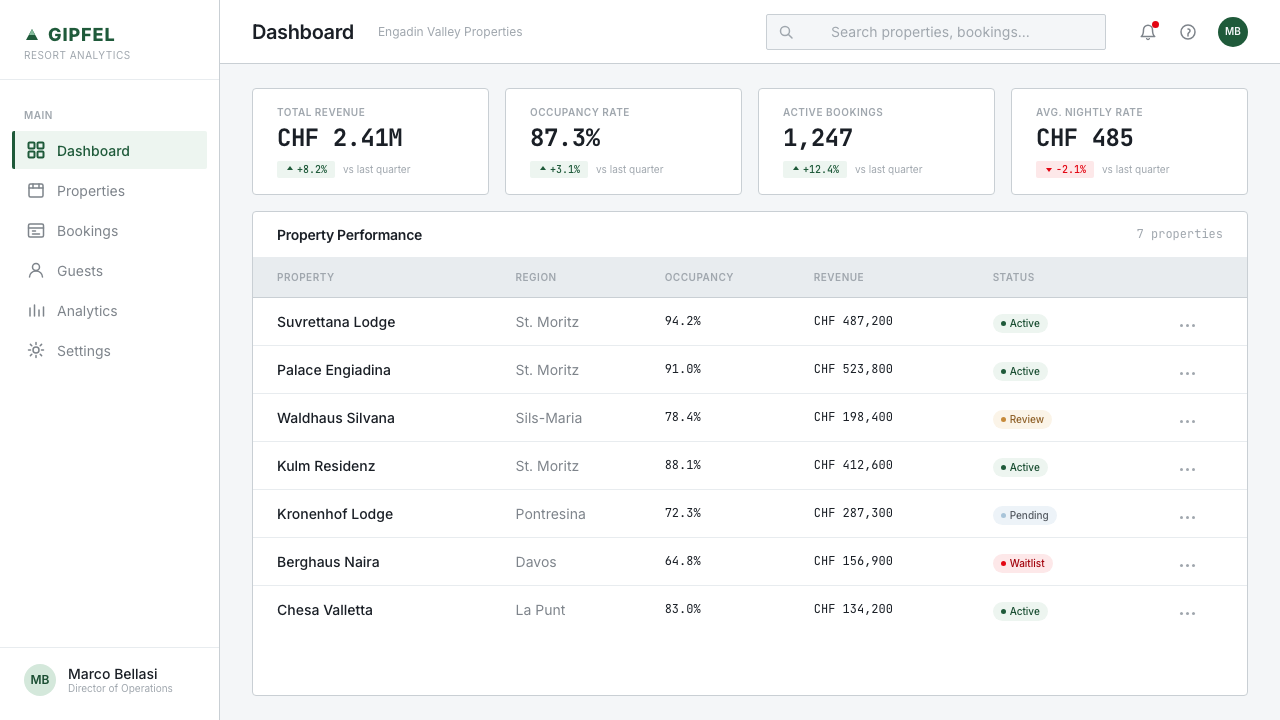Click the help question mark icon
Viewport: 1280px width, 720px height.
pyautogui.click(x=1188, y=32)
